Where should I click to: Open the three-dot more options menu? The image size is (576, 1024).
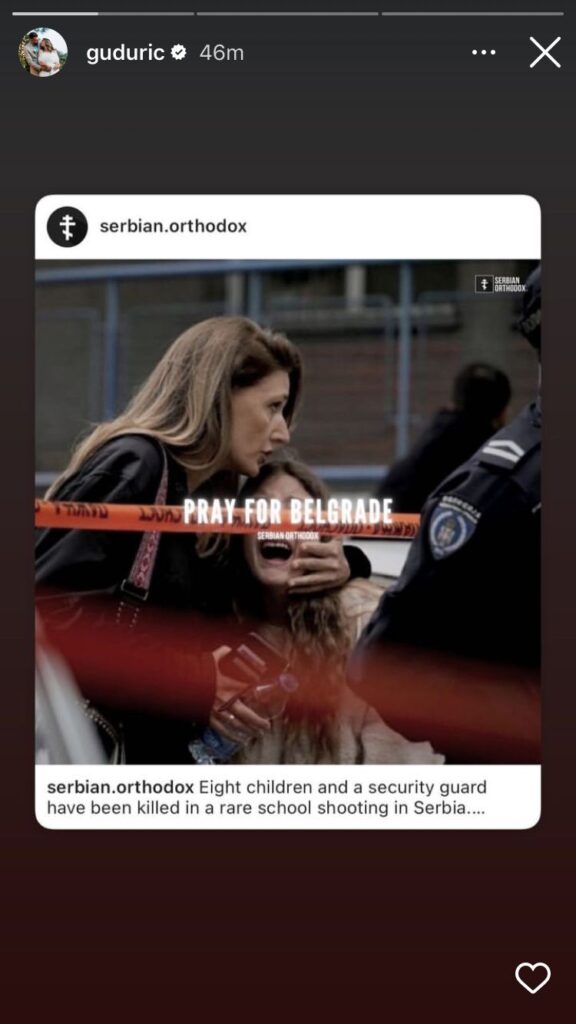[x=483, y=52]
